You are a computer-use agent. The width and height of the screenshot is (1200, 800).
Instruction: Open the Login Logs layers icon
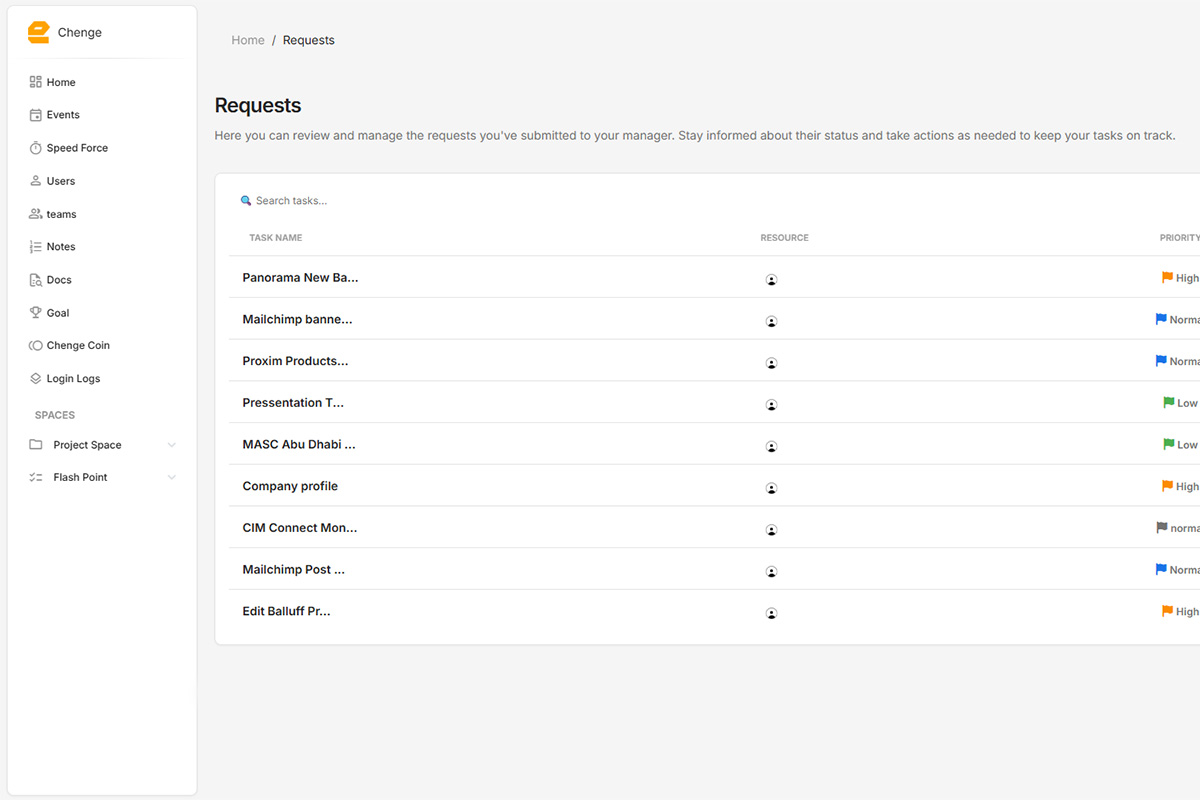coord(36,379)
